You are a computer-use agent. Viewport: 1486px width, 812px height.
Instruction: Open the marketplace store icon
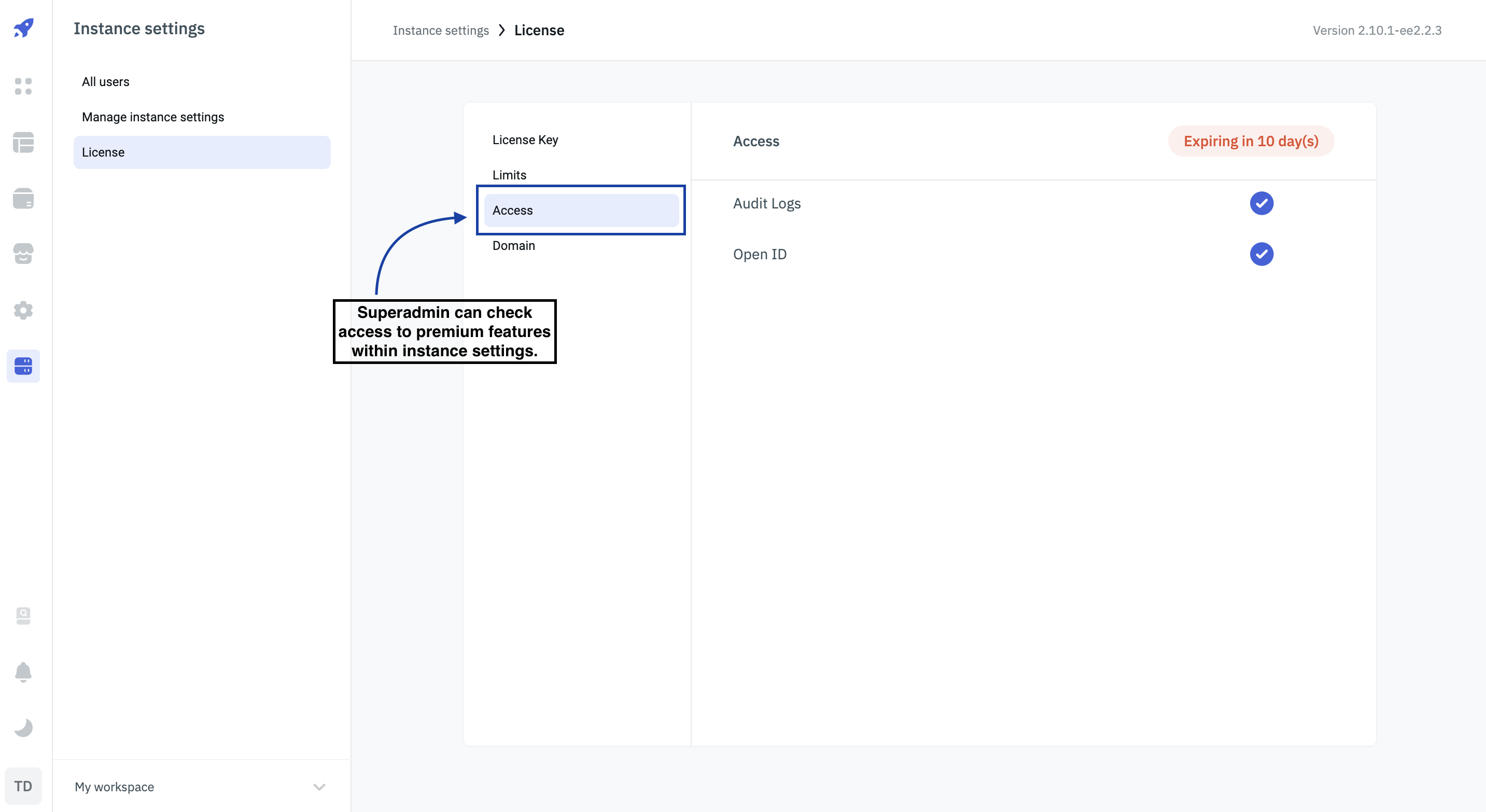tap(23, 254)
